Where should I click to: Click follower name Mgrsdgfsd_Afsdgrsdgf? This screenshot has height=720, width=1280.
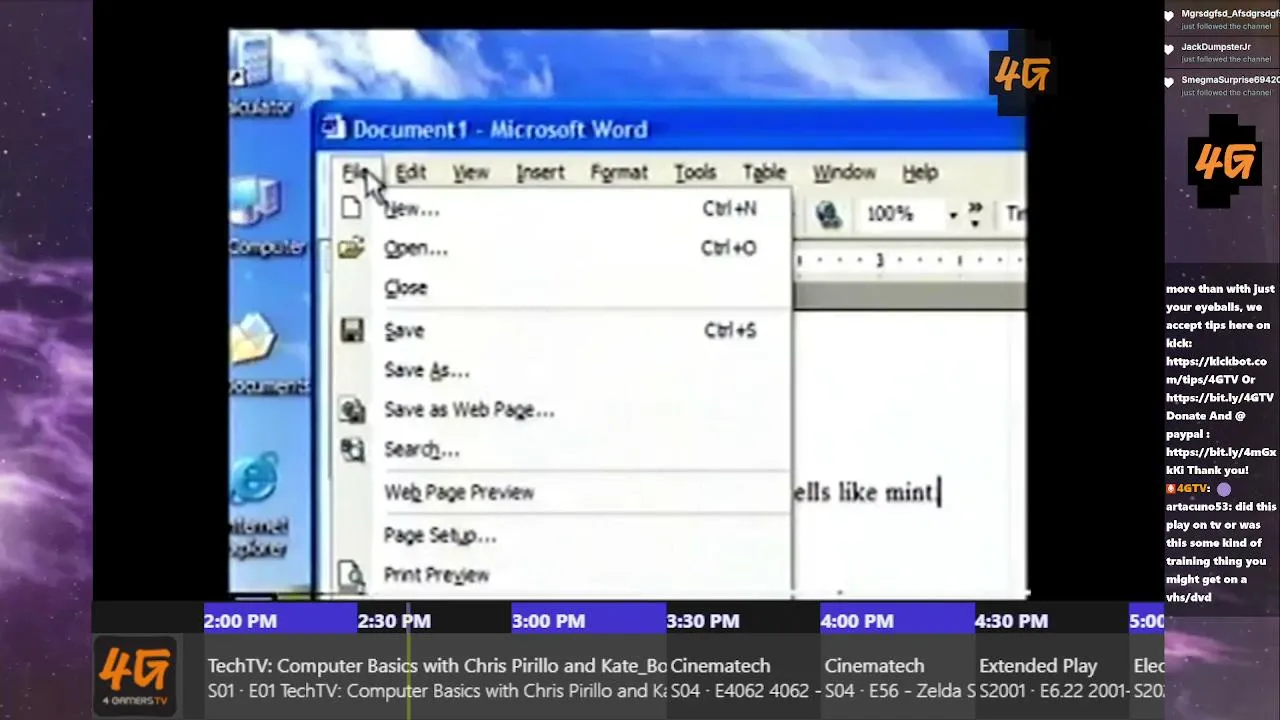[x=1230, y=14]
